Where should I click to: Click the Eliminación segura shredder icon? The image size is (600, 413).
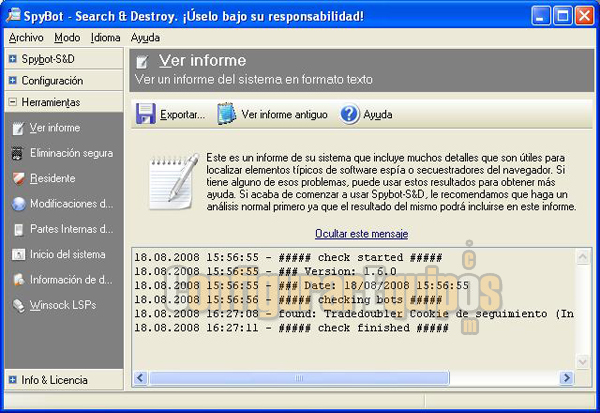pyautogui.click(x=17, y=153)
